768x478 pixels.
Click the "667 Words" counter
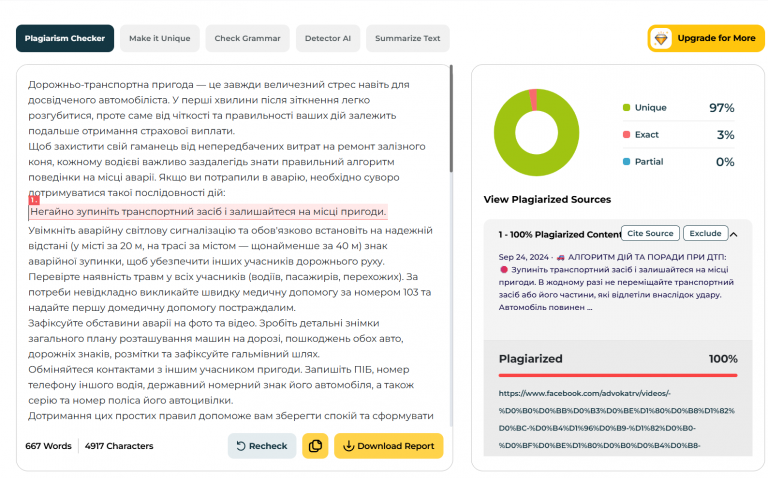(48, 446)
